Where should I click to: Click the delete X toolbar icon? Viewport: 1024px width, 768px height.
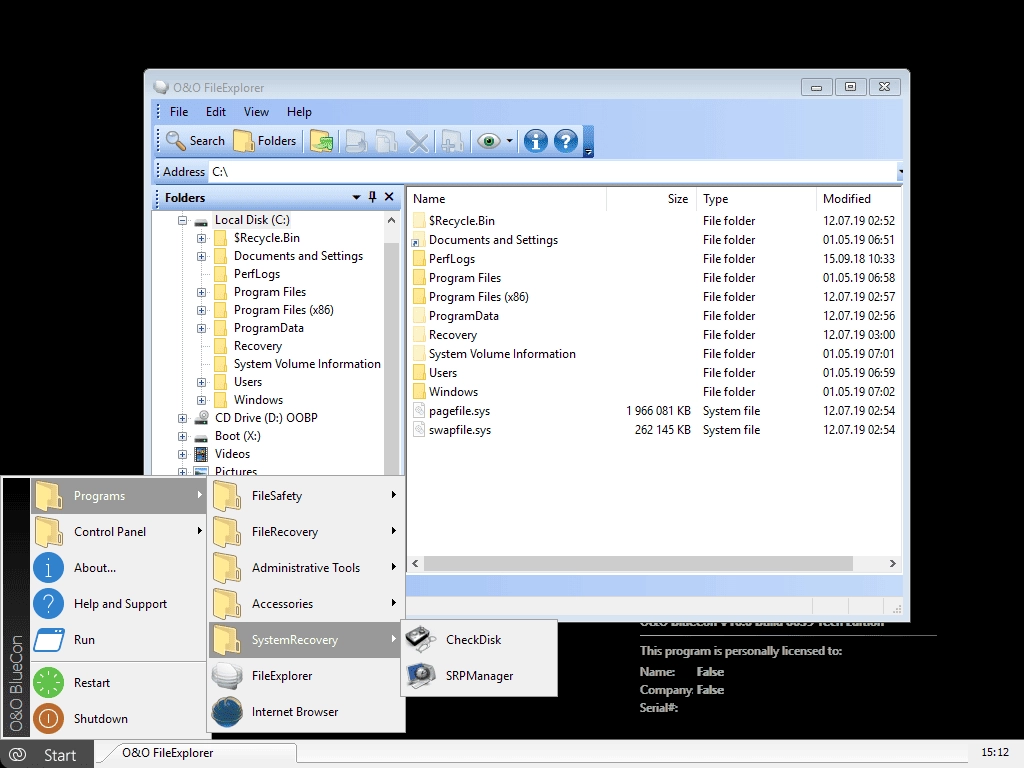coord(418,140)
